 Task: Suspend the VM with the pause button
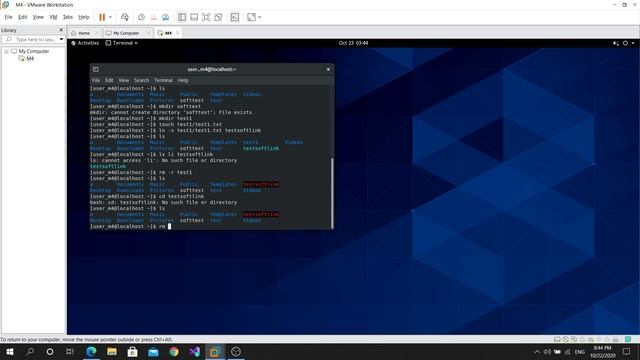coord(102,17)
